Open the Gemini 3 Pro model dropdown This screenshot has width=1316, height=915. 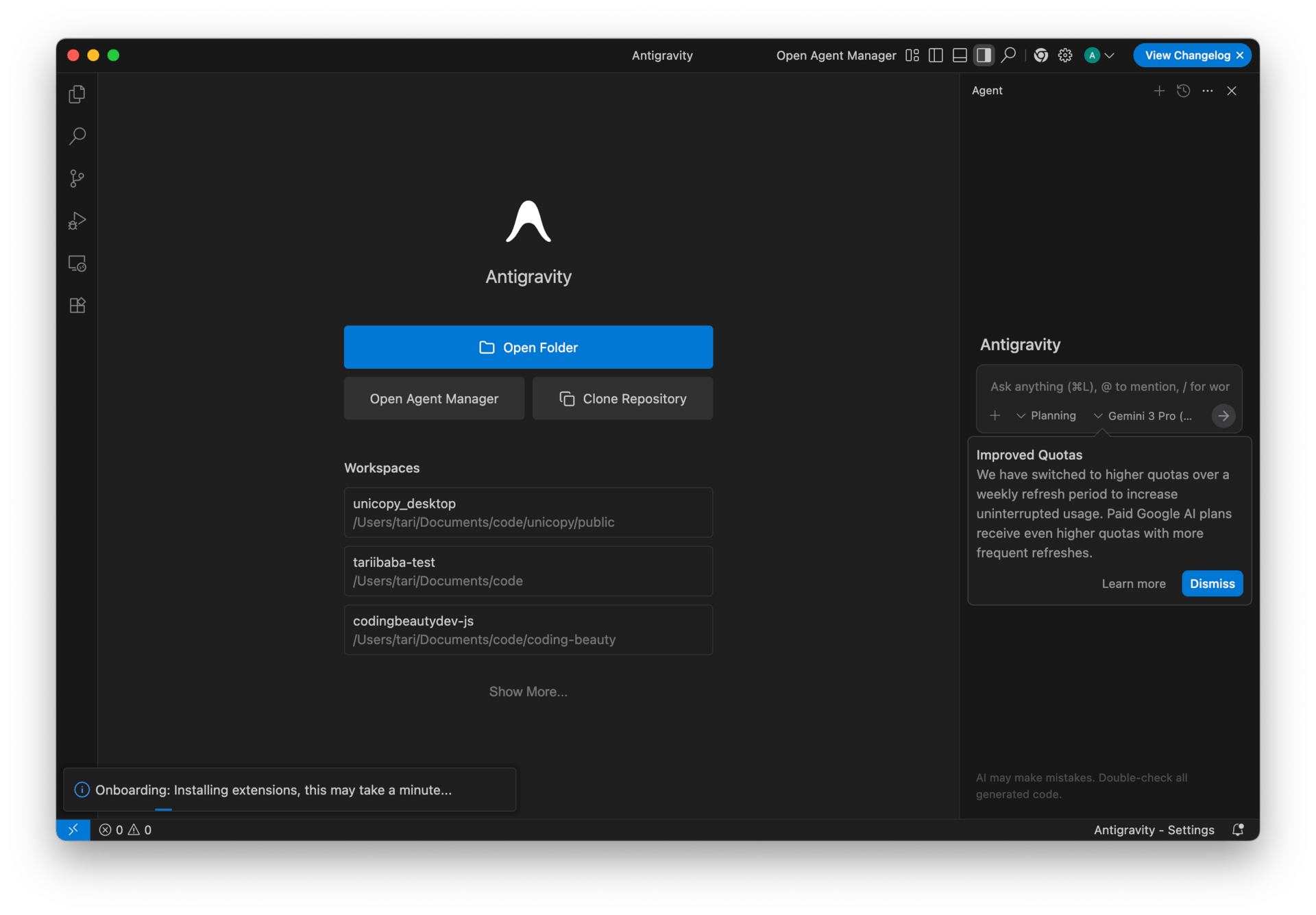1143,415
